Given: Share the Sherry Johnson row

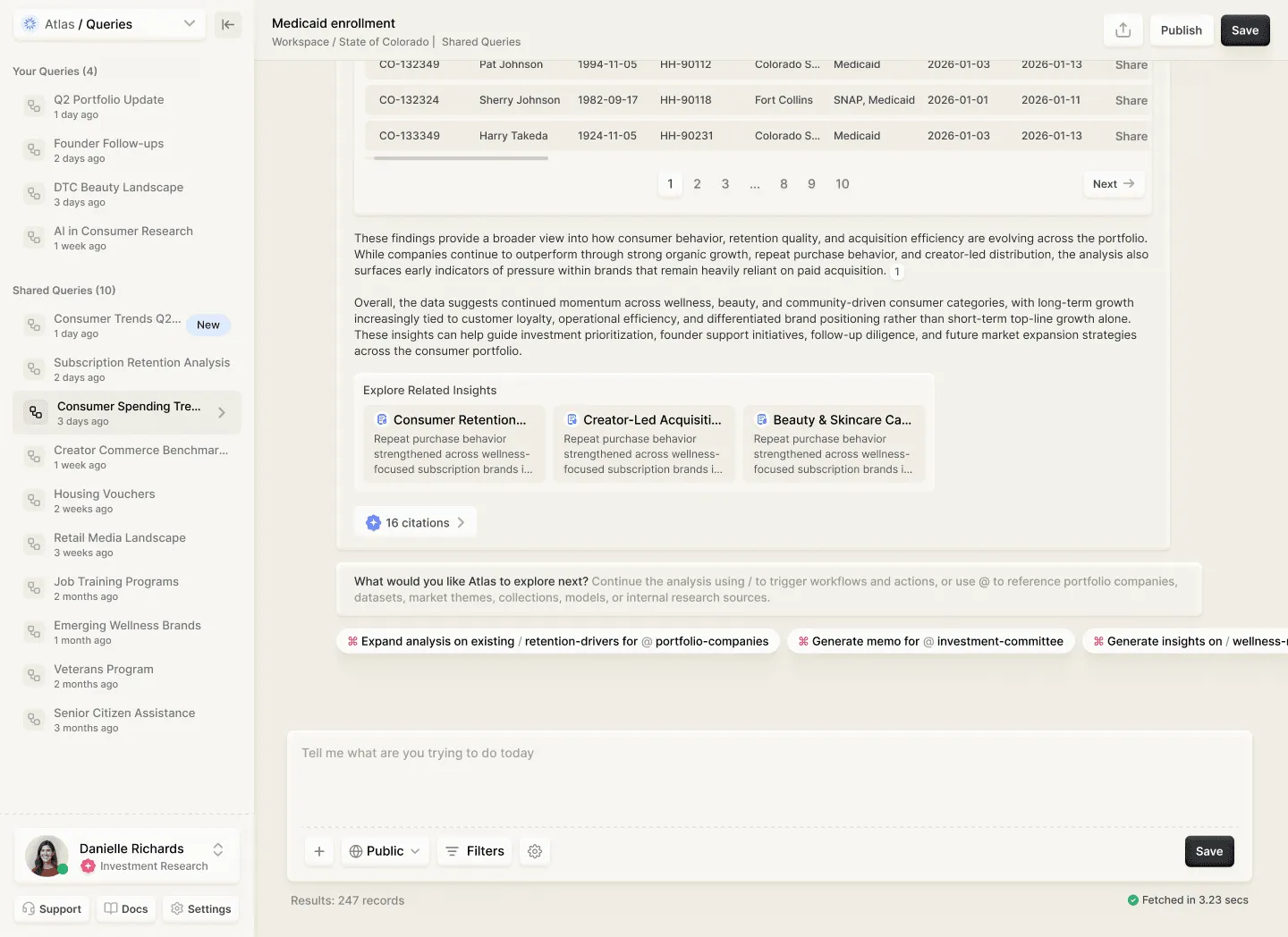Looking at the screenshot, I should coord(1131,101).
